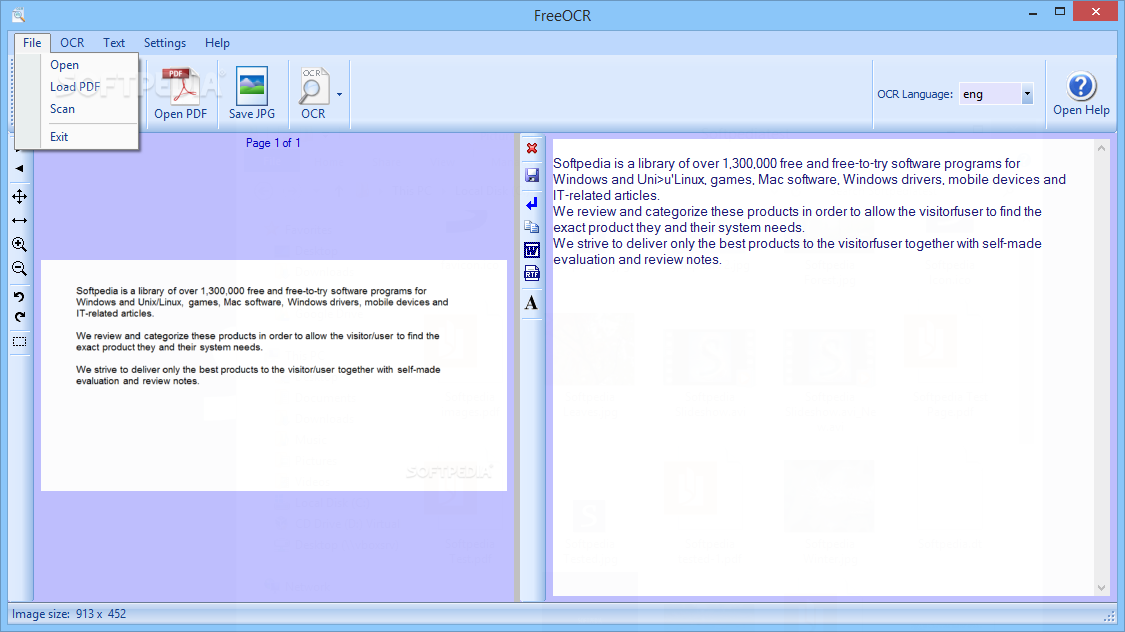This screenshot has height=632, width=1125.
Task: Clear the text window with red X
Action: 532,148
